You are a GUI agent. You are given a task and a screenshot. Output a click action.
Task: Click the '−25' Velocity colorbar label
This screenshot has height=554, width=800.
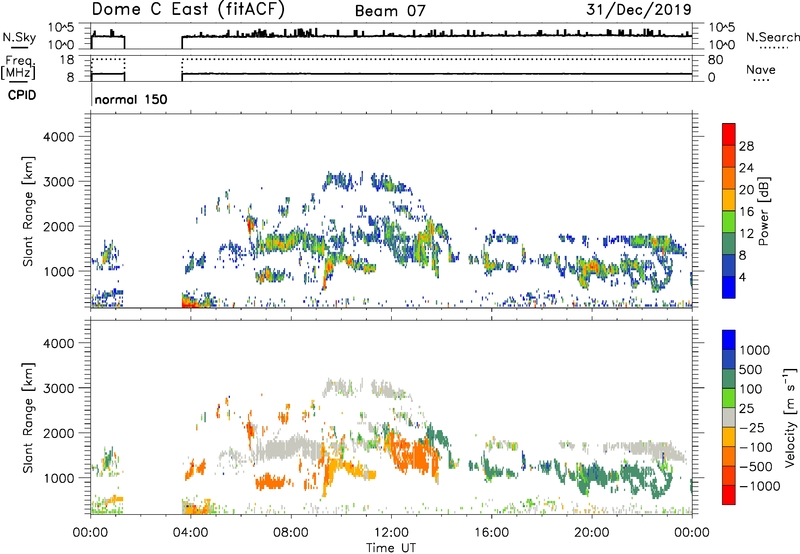coord(753,427)
